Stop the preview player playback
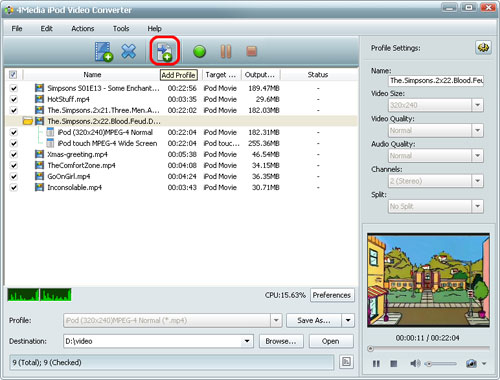This screenshot has width=500, height=380. click(x=394, y=363)
